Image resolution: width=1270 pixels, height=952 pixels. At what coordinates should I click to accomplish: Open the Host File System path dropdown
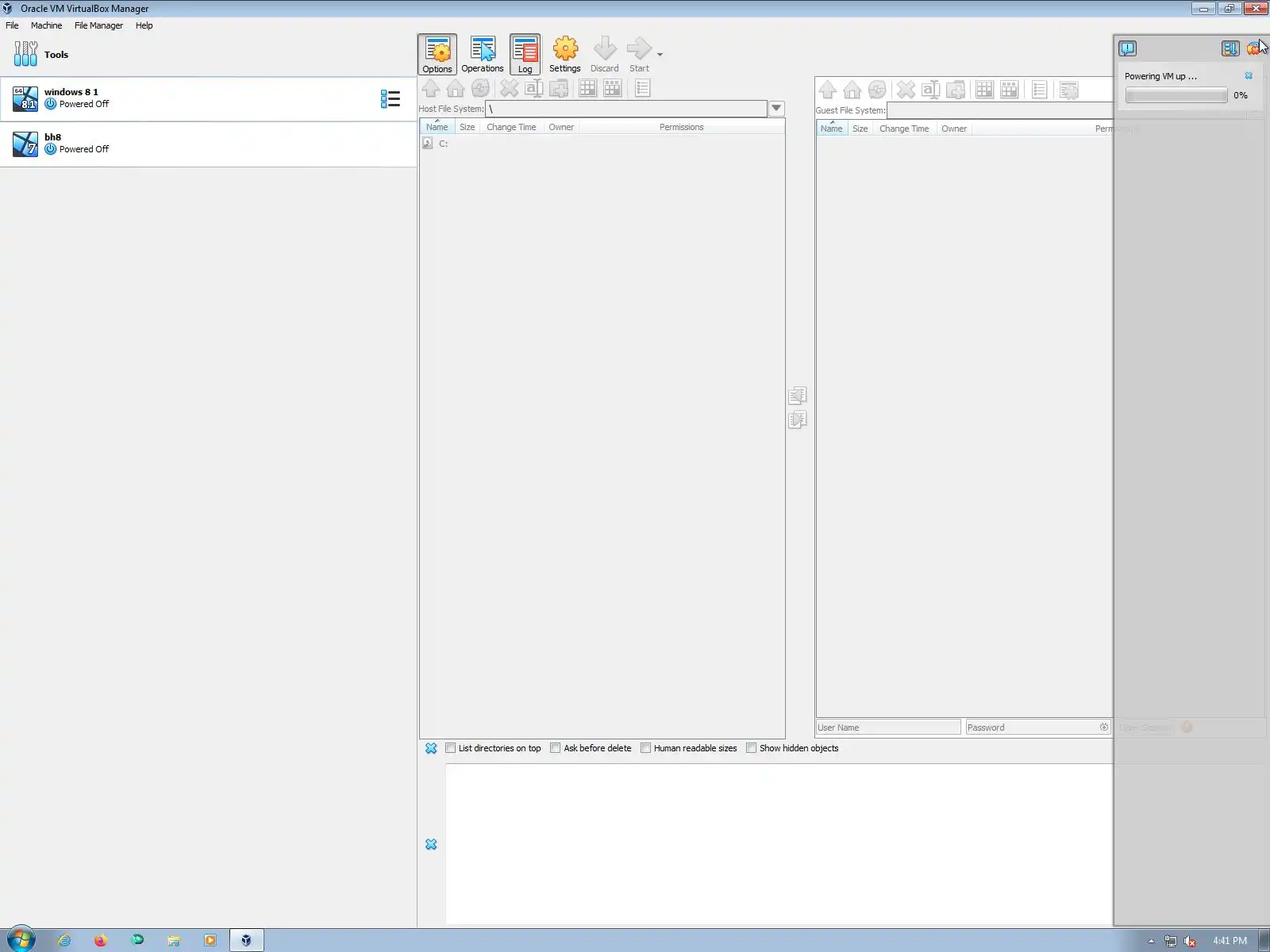point(777,109)
